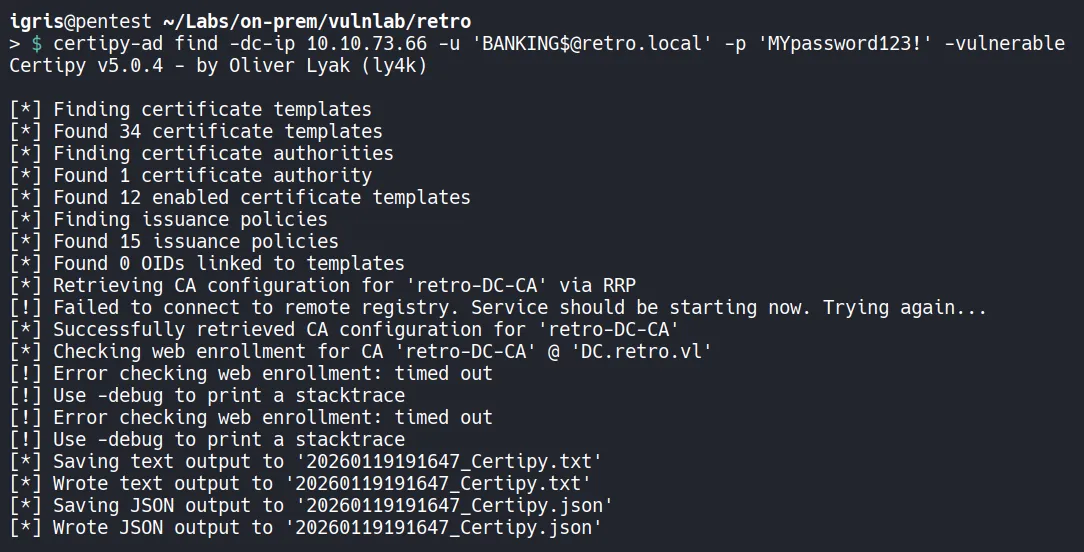Image resolution: width=1084 pixels, height=552 pixels.
Task: Click the 'Found 1 certificate authority' line
Action: (212, 175)
